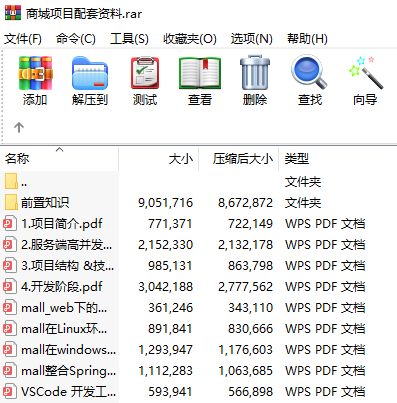Click PDF icon of 2.服务端高并发 file
Viewport: 397px width, 403px height.
(x=10, y=244)
